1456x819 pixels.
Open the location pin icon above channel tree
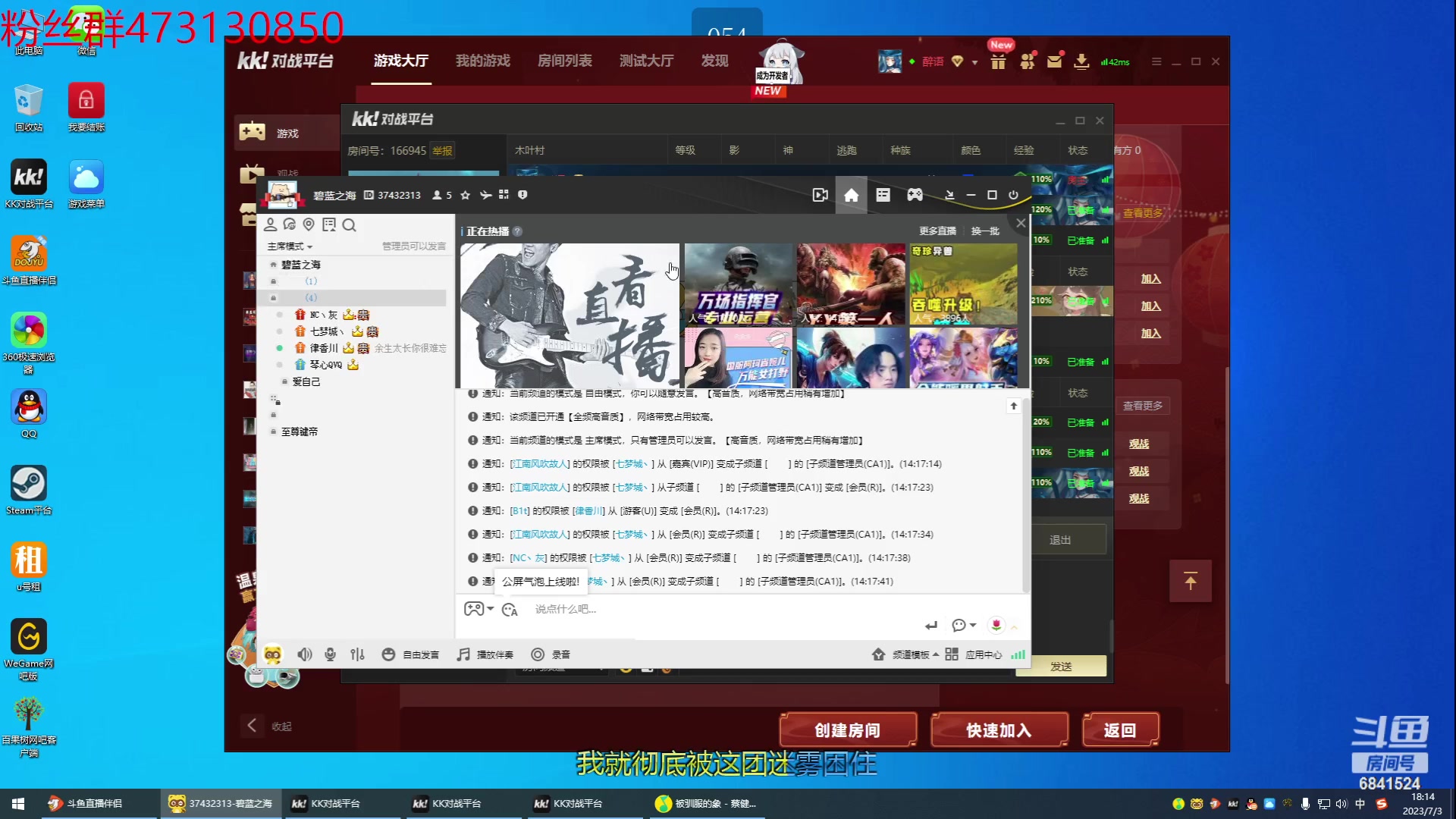point(309,224)
